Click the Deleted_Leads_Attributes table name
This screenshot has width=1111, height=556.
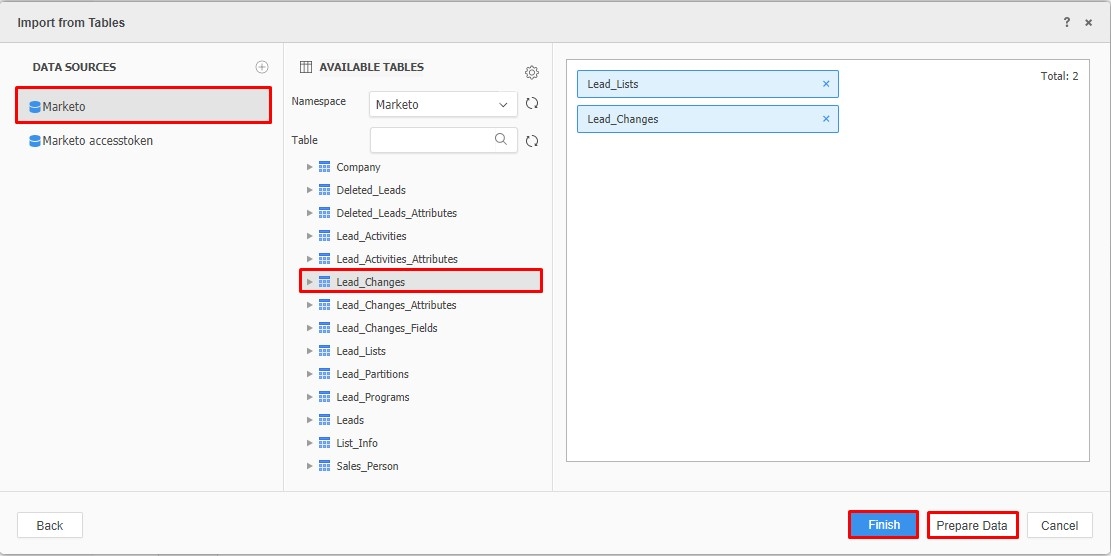(x=397, y=213)
